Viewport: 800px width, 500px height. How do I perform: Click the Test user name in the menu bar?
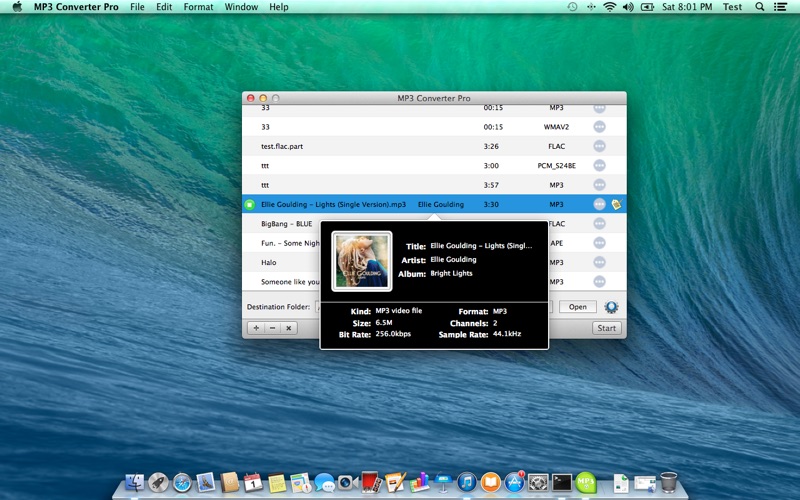tap(732, 7)
